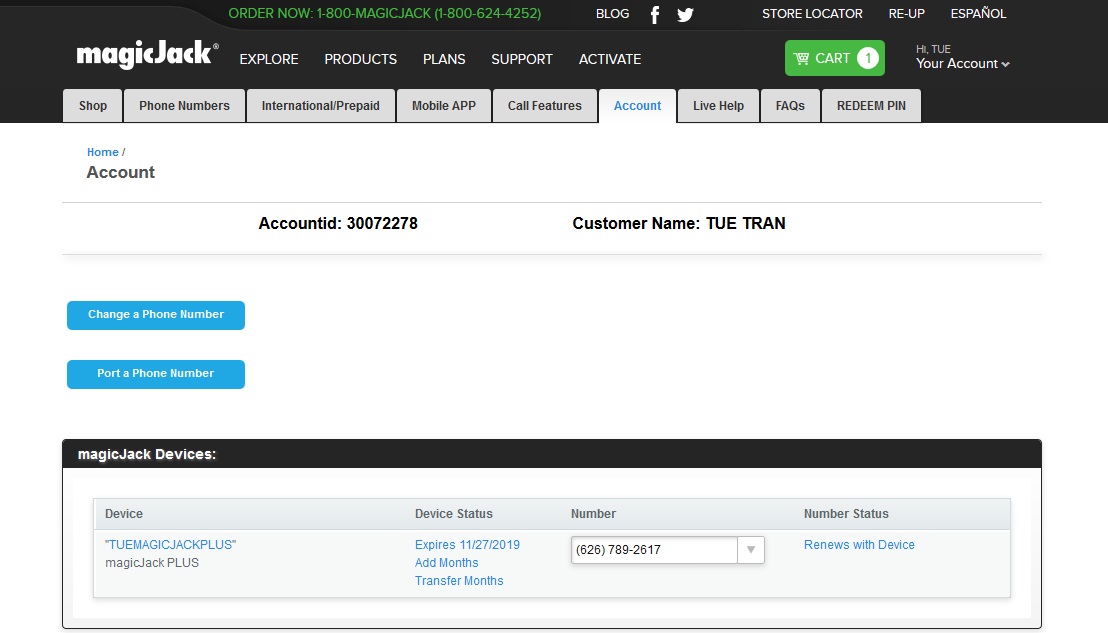The image size is (1108, 633).
Task: Click the Change a Phone Number button
Action: tap(156, 315)
